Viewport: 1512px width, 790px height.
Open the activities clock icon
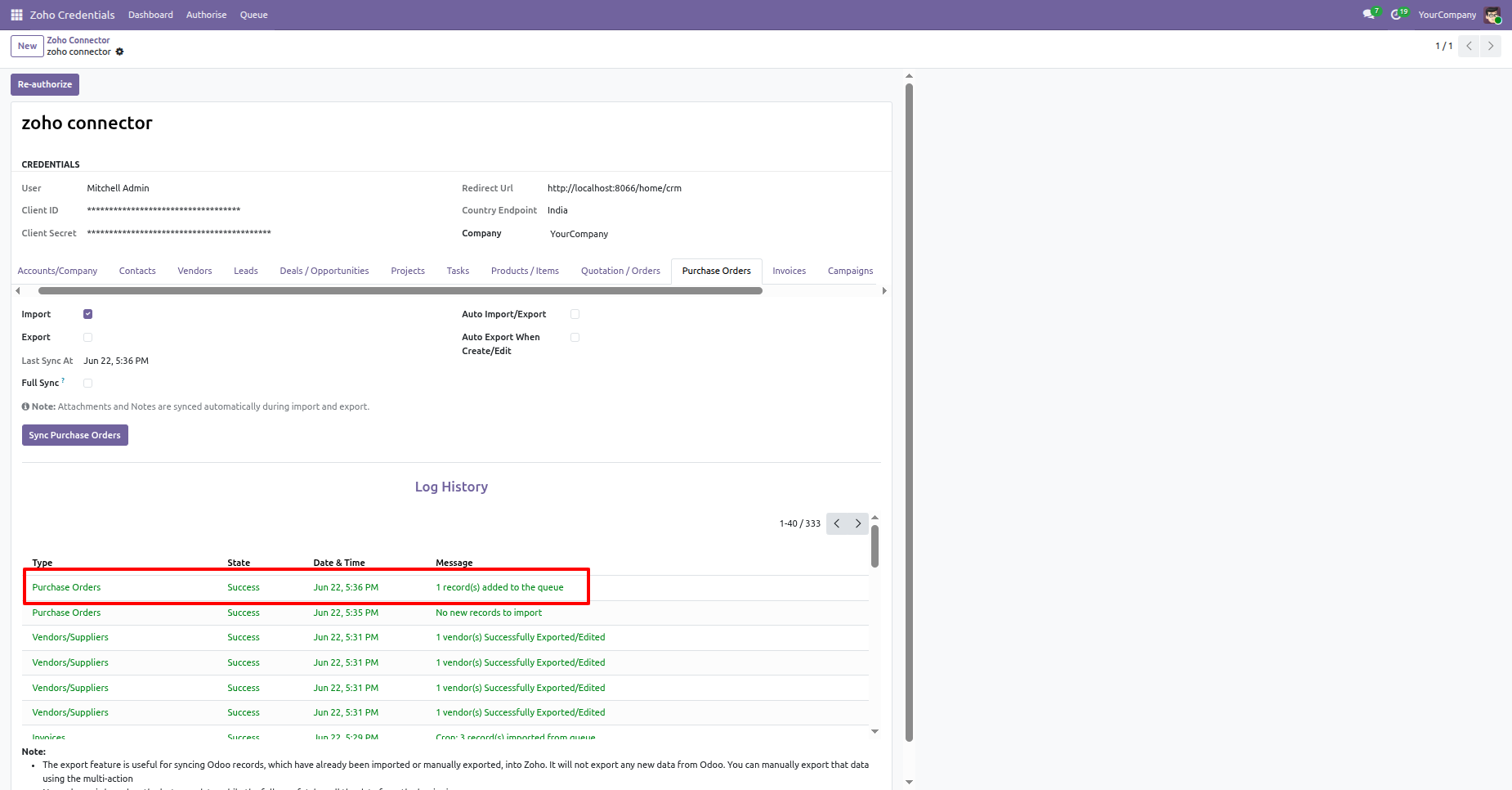point(1397,15)
